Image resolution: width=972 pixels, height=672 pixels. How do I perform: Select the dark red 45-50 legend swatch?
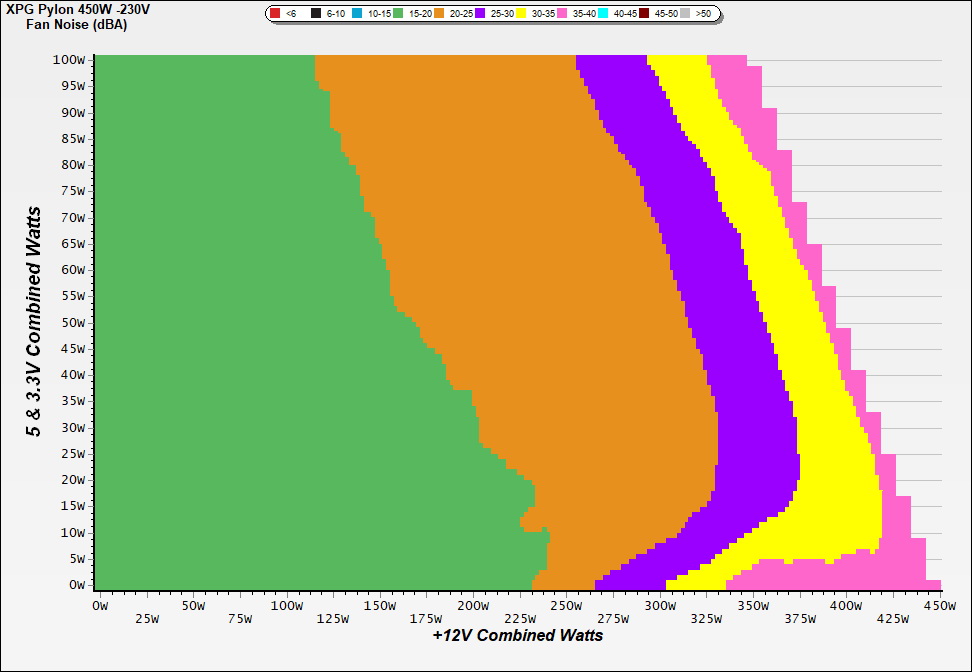click(644, 14)
